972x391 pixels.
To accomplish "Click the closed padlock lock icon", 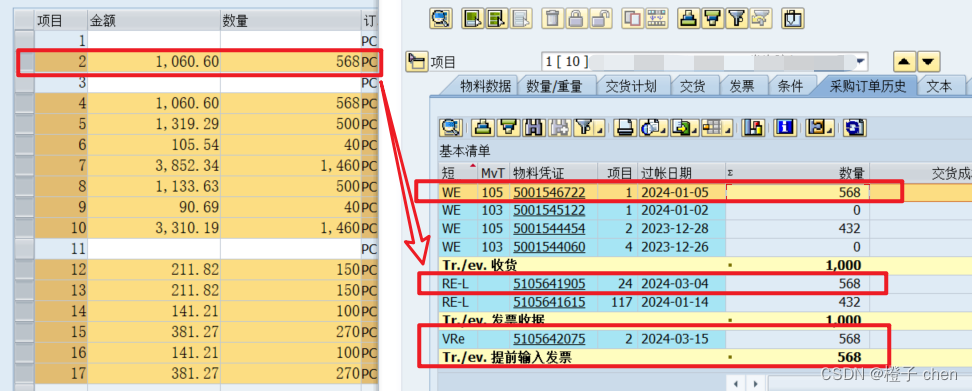I will (576, 19).
